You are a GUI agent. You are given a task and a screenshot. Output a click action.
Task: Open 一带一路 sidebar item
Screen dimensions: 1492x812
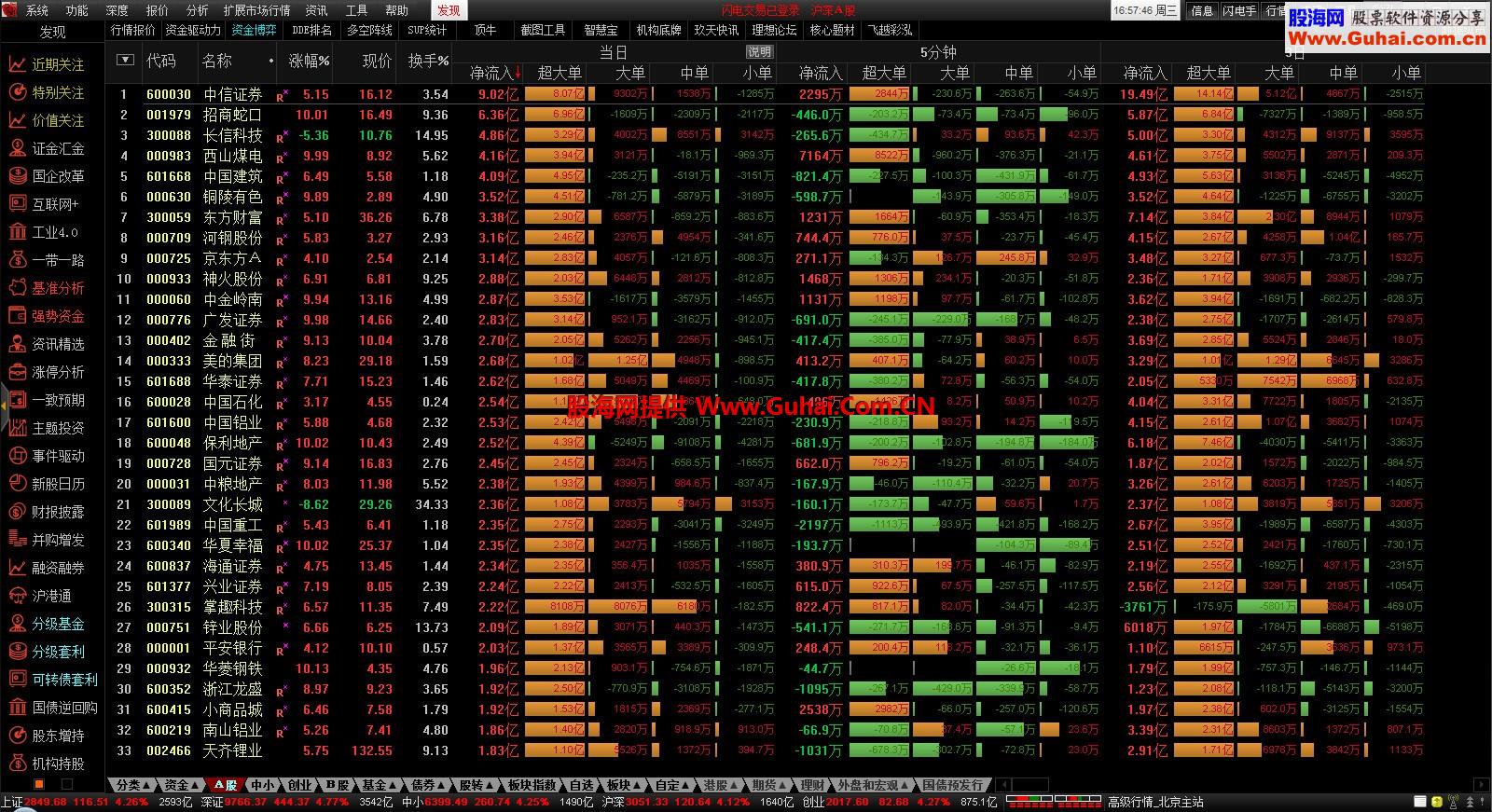(47, 260)
